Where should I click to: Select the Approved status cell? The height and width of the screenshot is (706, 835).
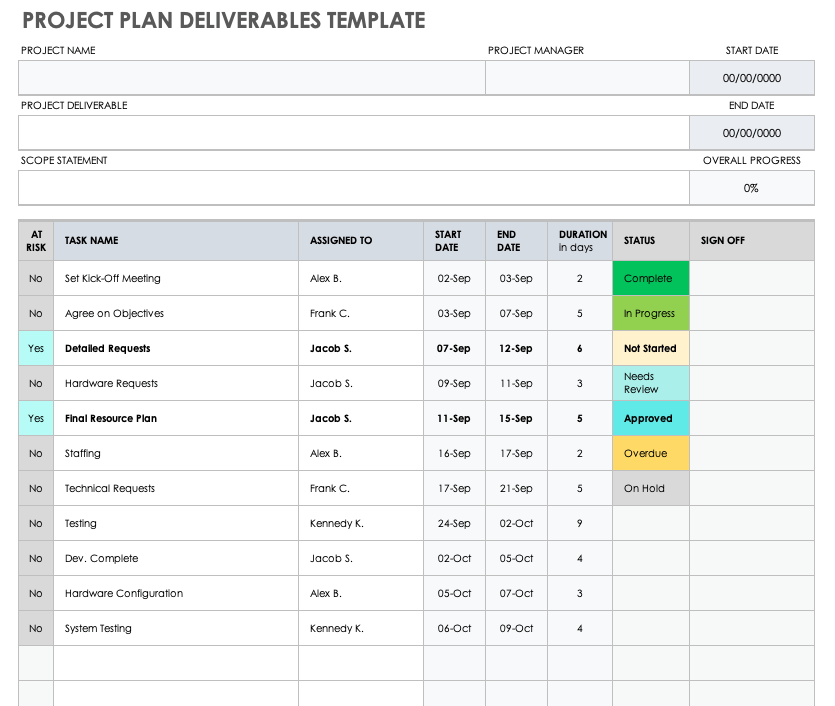651,418
